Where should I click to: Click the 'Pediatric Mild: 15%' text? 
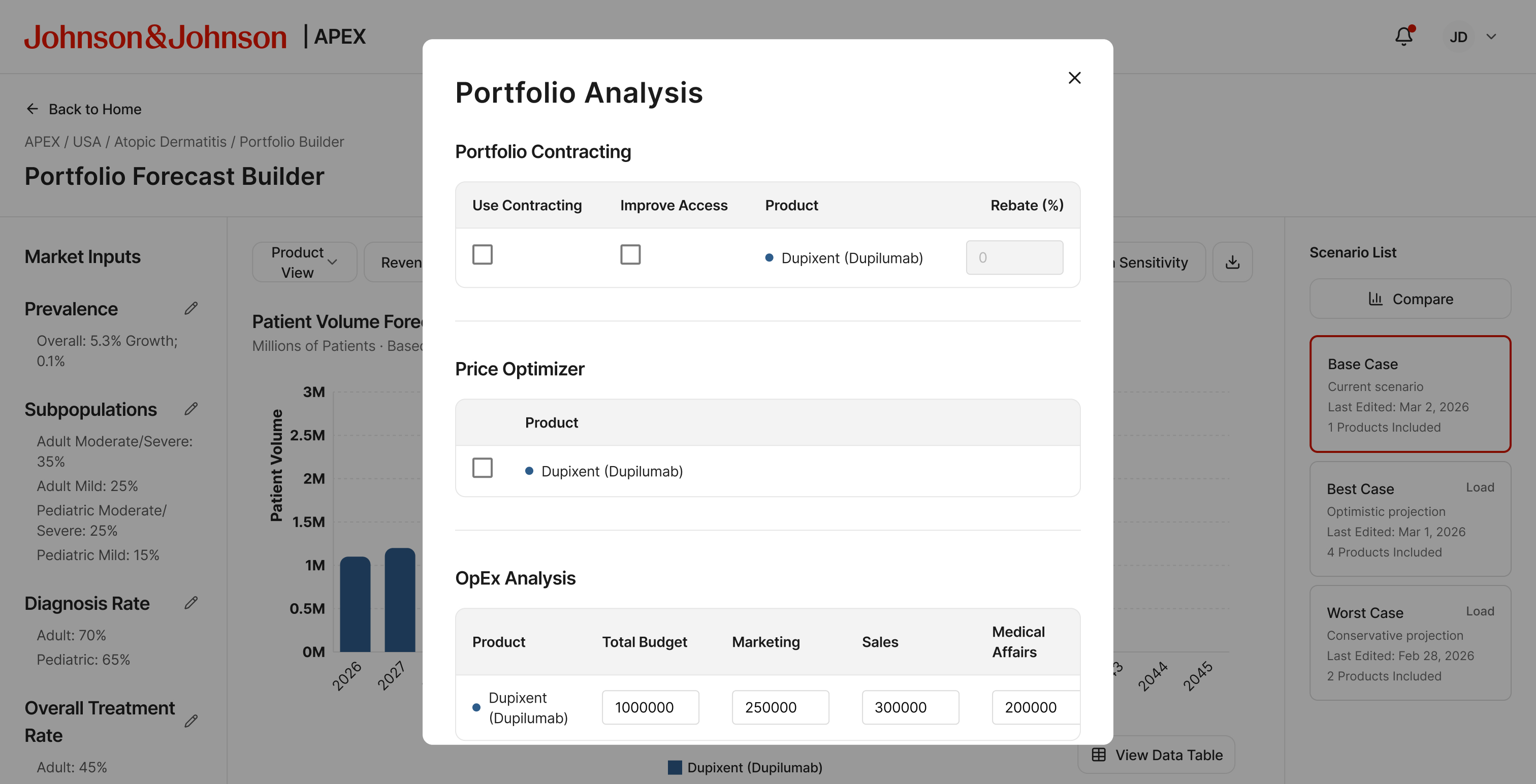[x=98, y=555]
